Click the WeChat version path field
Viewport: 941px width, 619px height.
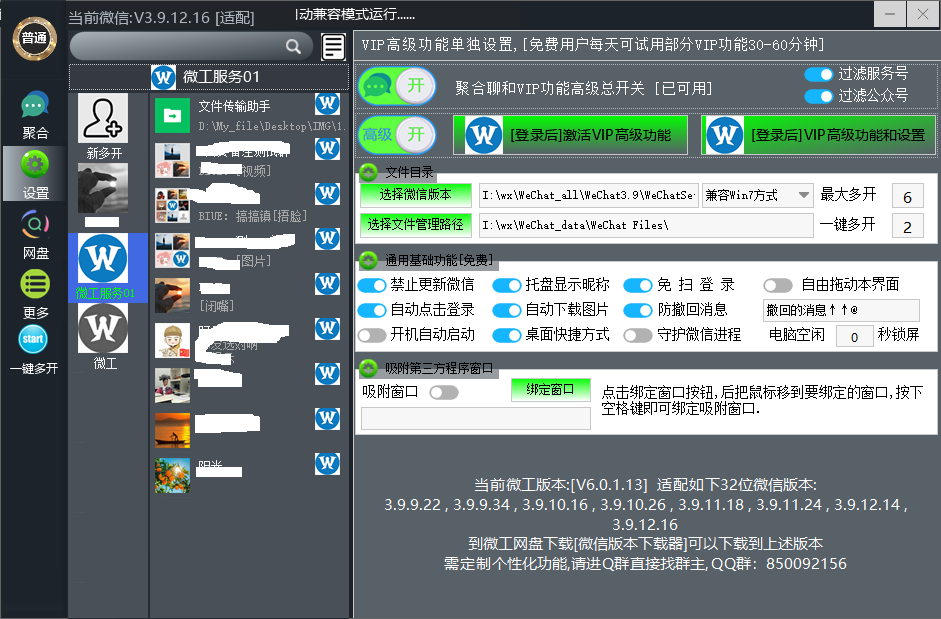click(589, 195)
